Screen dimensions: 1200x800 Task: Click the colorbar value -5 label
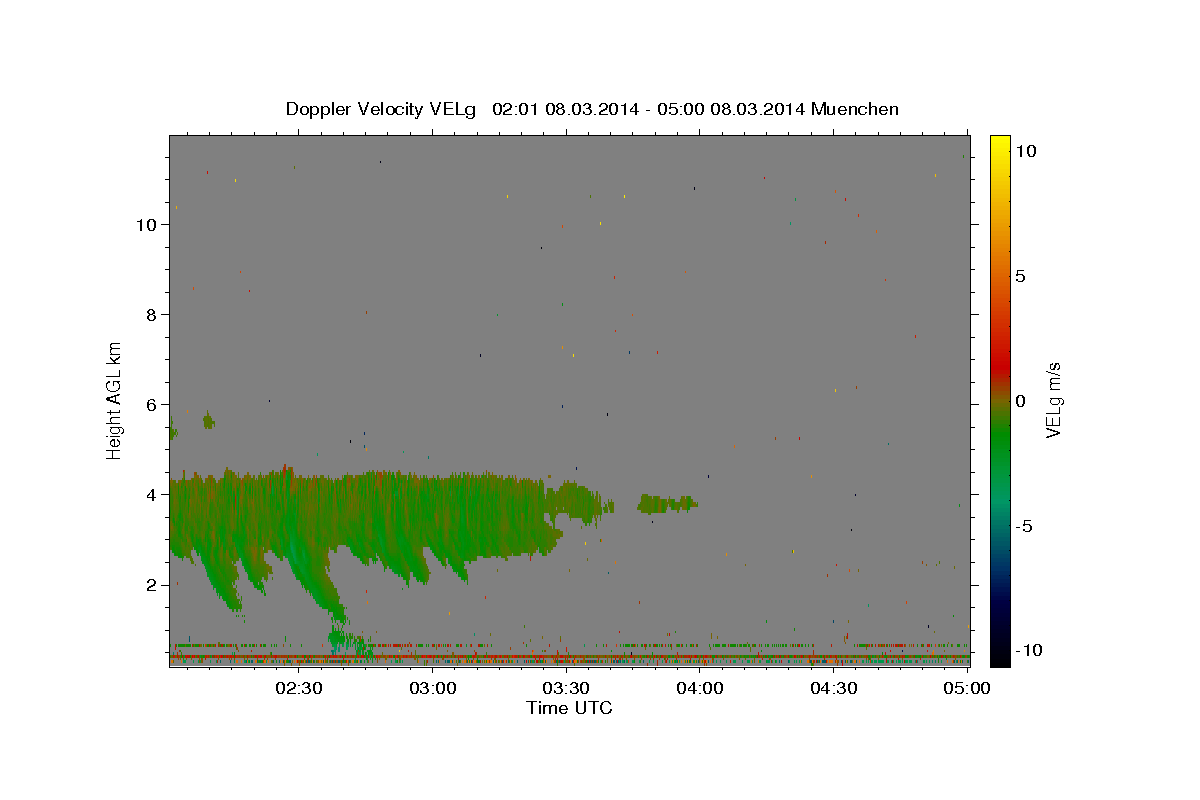click(1025, 526)
